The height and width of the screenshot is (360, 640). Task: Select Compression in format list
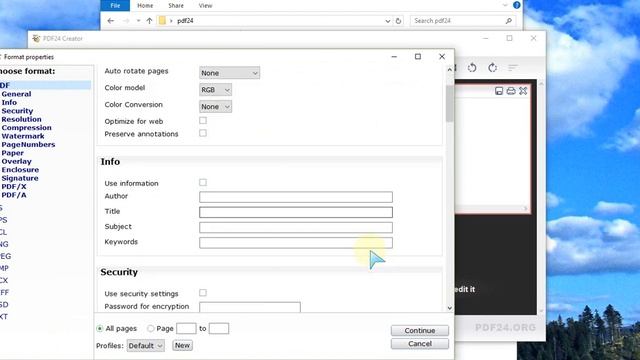(27, 128)
